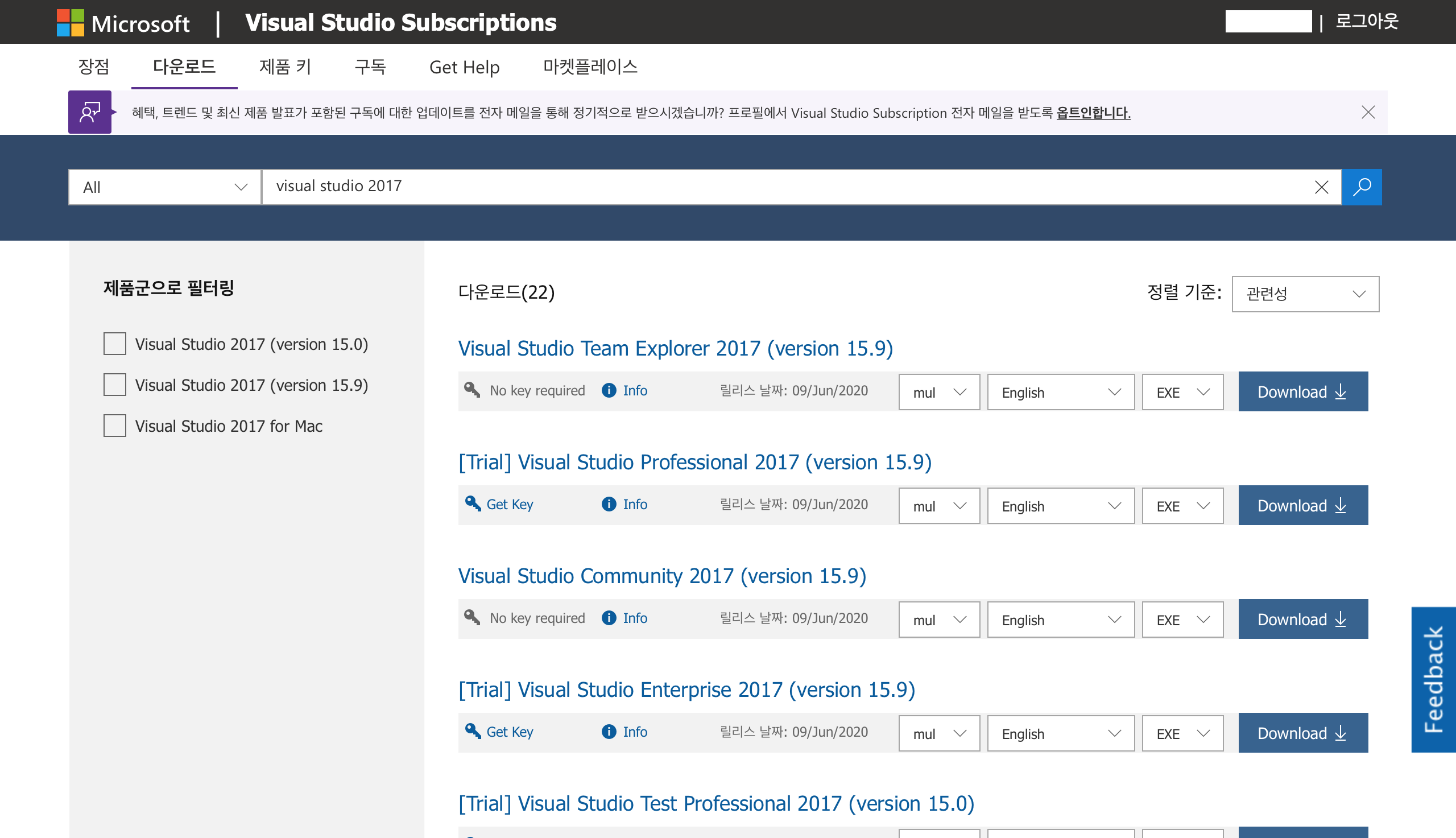This screenshot has width=1456, height=838.
Task: Enable Visual Studio 2017 for Mac filter
Action: point(115,426)
